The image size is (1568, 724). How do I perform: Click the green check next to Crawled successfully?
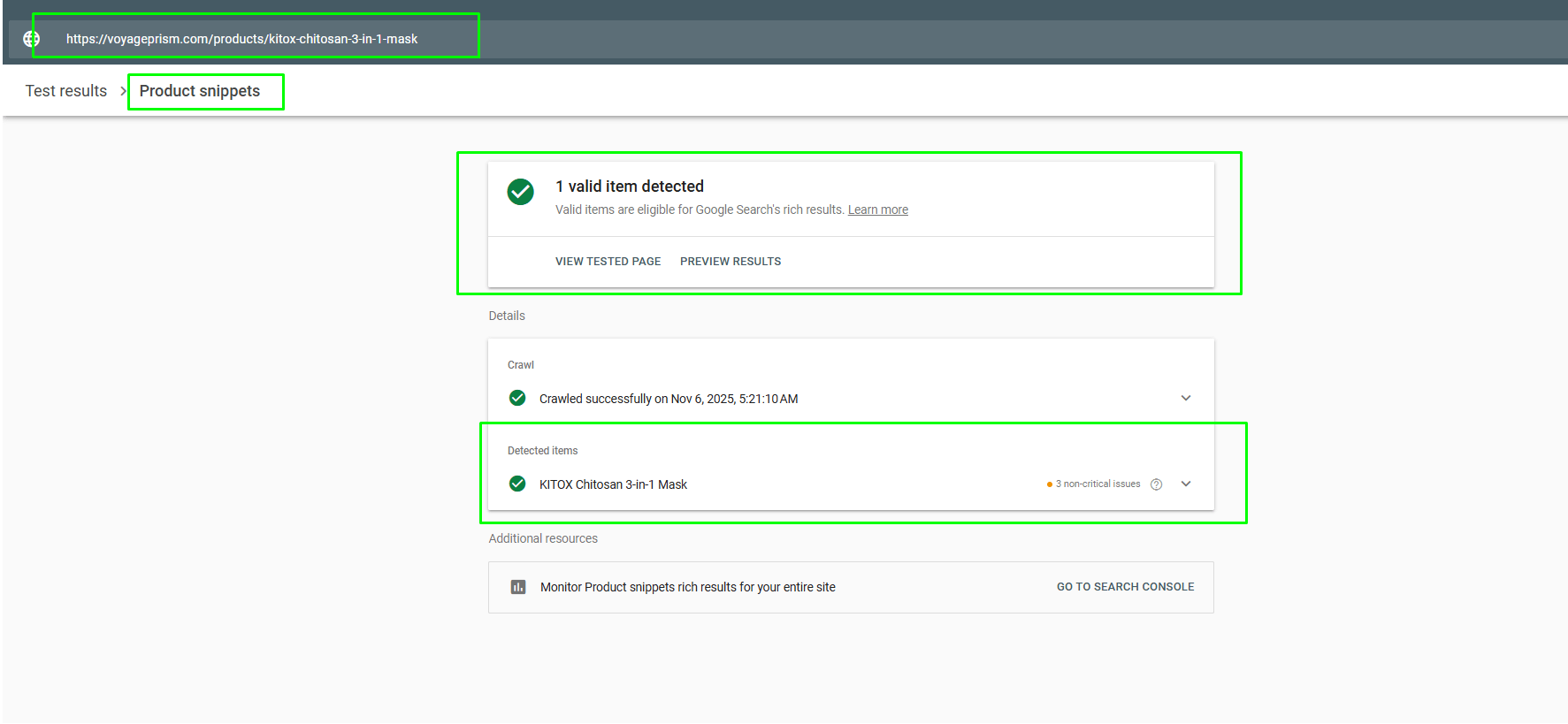(x=517, y=398)
